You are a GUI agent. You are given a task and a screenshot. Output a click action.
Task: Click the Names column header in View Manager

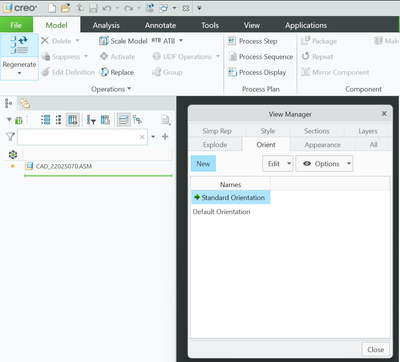tap(230, 184)
